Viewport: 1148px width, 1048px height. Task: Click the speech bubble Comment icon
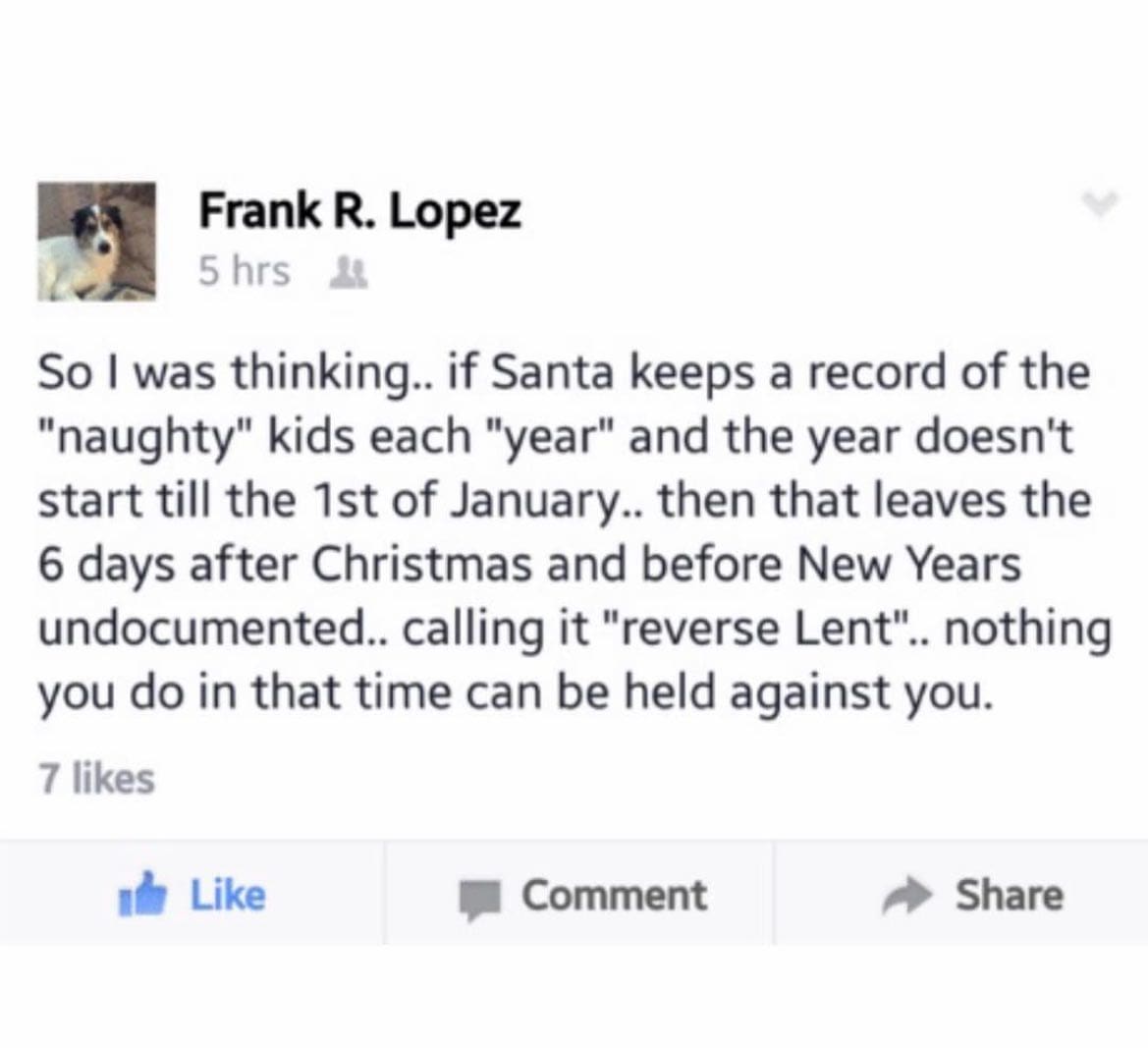click(x=479, y=898)
